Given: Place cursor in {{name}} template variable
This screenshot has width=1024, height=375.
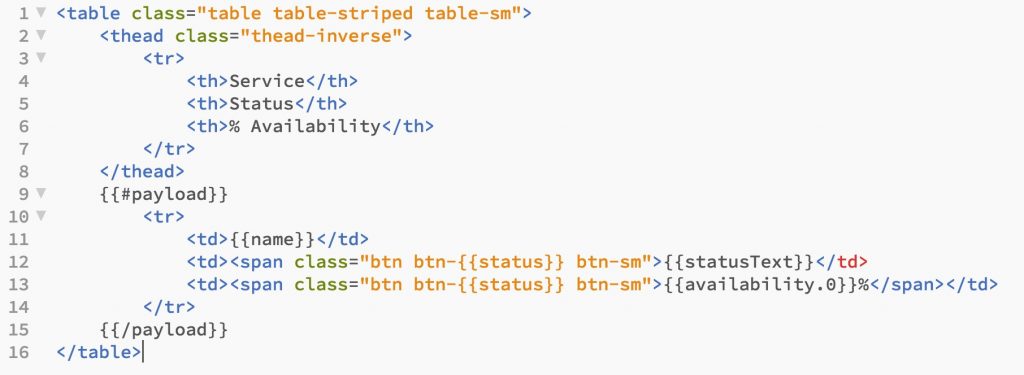Looking at the screenshot, I should 272,239.
